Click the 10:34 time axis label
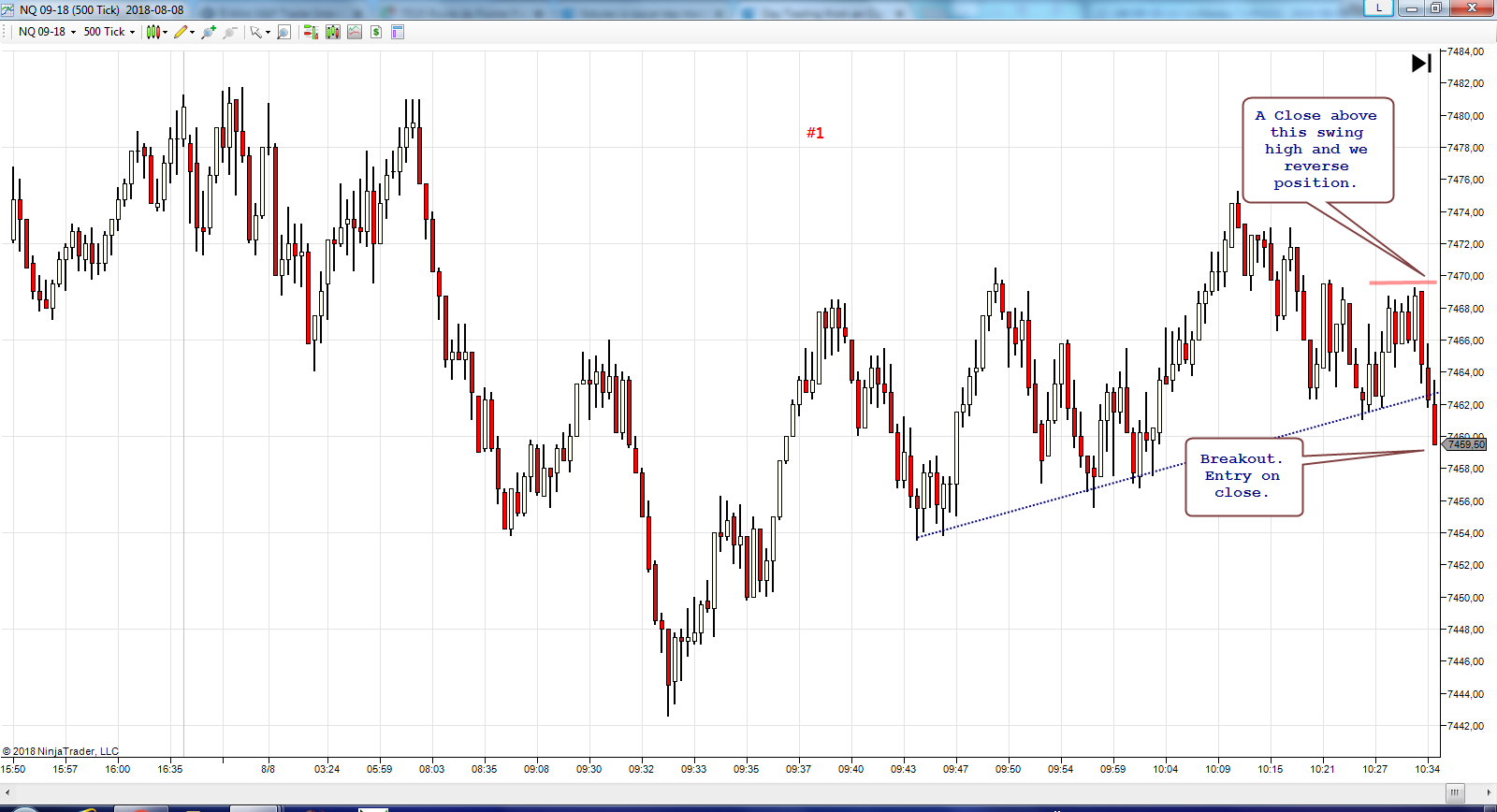The image size is (1497, 812). [1427, 769]
